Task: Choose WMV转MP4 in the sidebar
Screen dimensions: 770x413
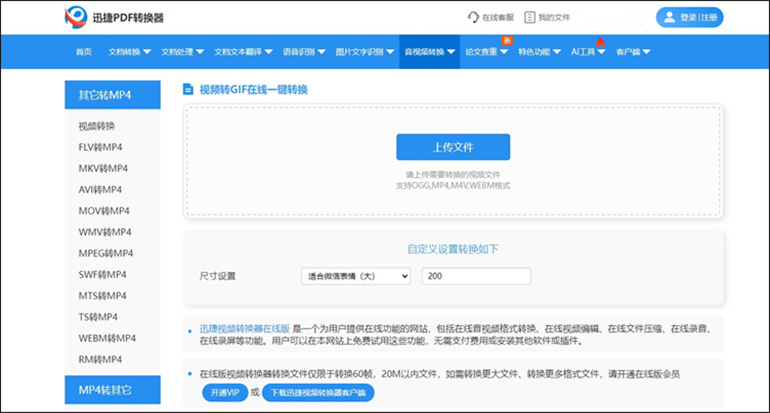Action: tap(105, 232)
